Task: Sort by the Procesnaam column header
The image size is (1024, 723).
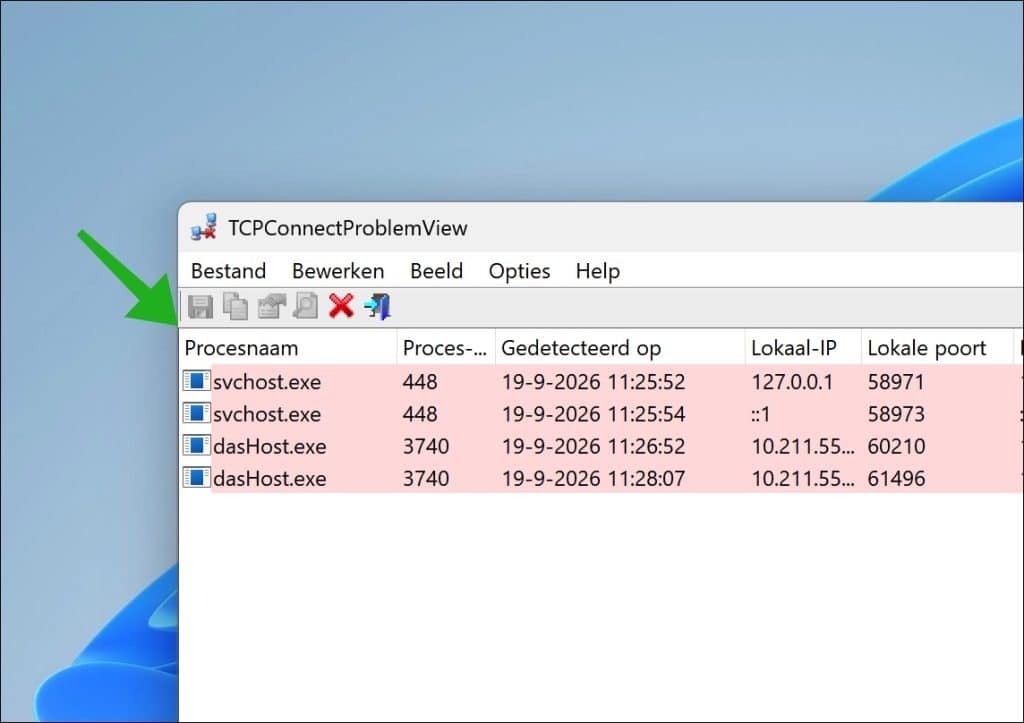Action: [x=287, y=348]
